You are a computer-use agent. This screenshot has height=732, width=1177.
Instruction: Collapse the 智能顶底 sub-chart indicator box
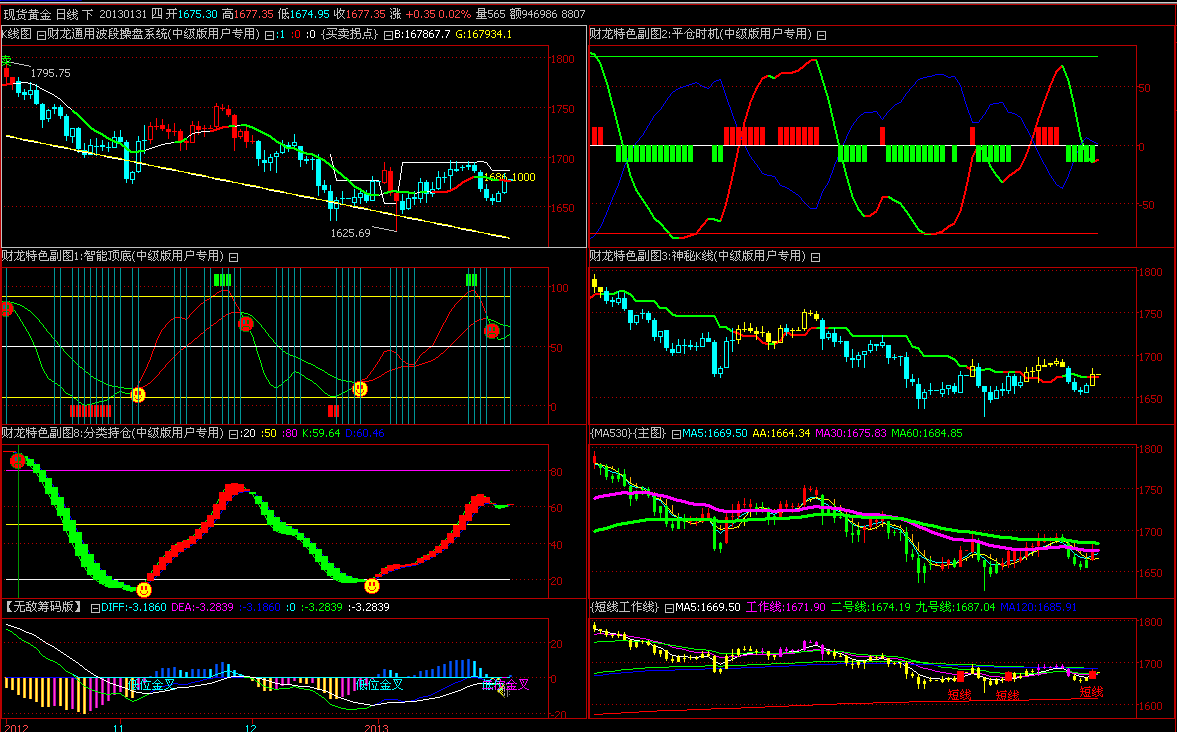(x=233, y=257)
